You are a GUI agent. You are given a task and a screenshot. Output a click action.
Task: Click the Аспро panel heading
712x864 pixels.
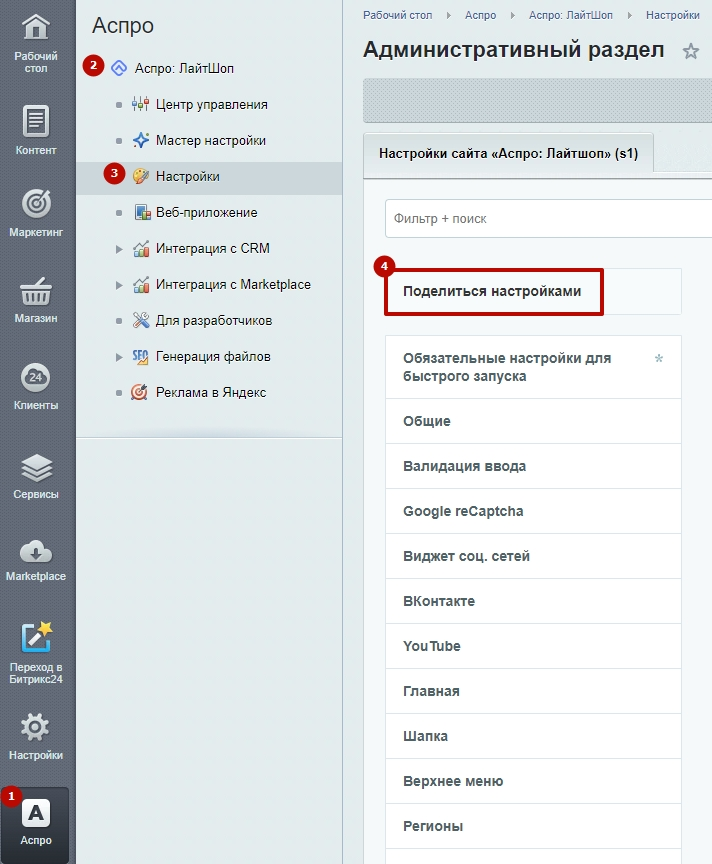click(x=123, y=26)
